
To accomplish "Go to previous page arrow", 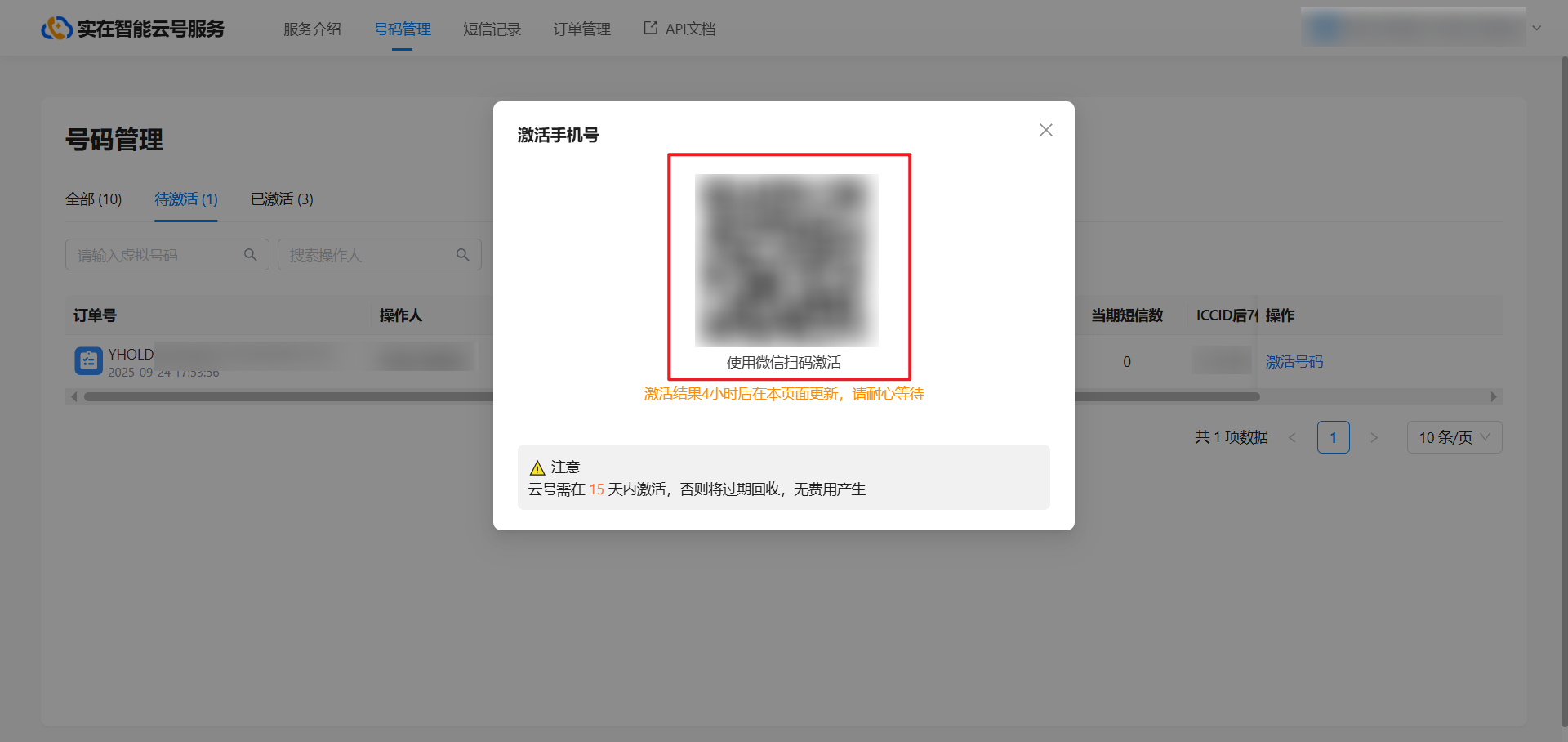I will [x=1292, y=438].
